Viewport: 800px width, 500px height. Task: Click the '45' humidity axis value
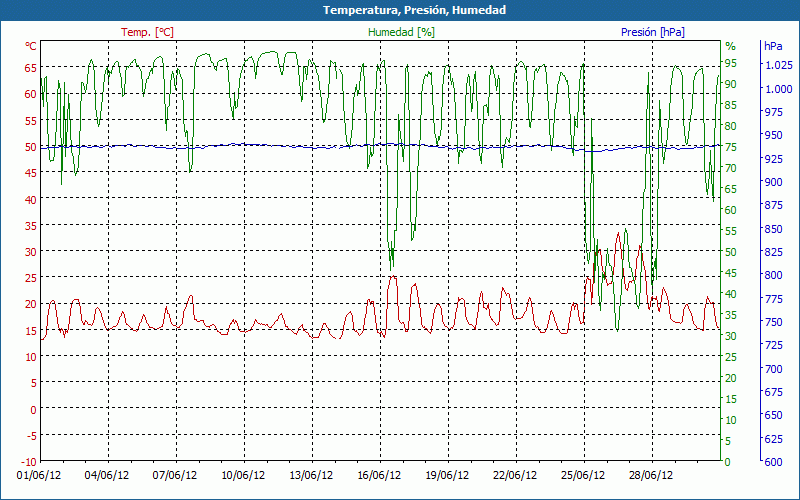[x=731, y=273]
